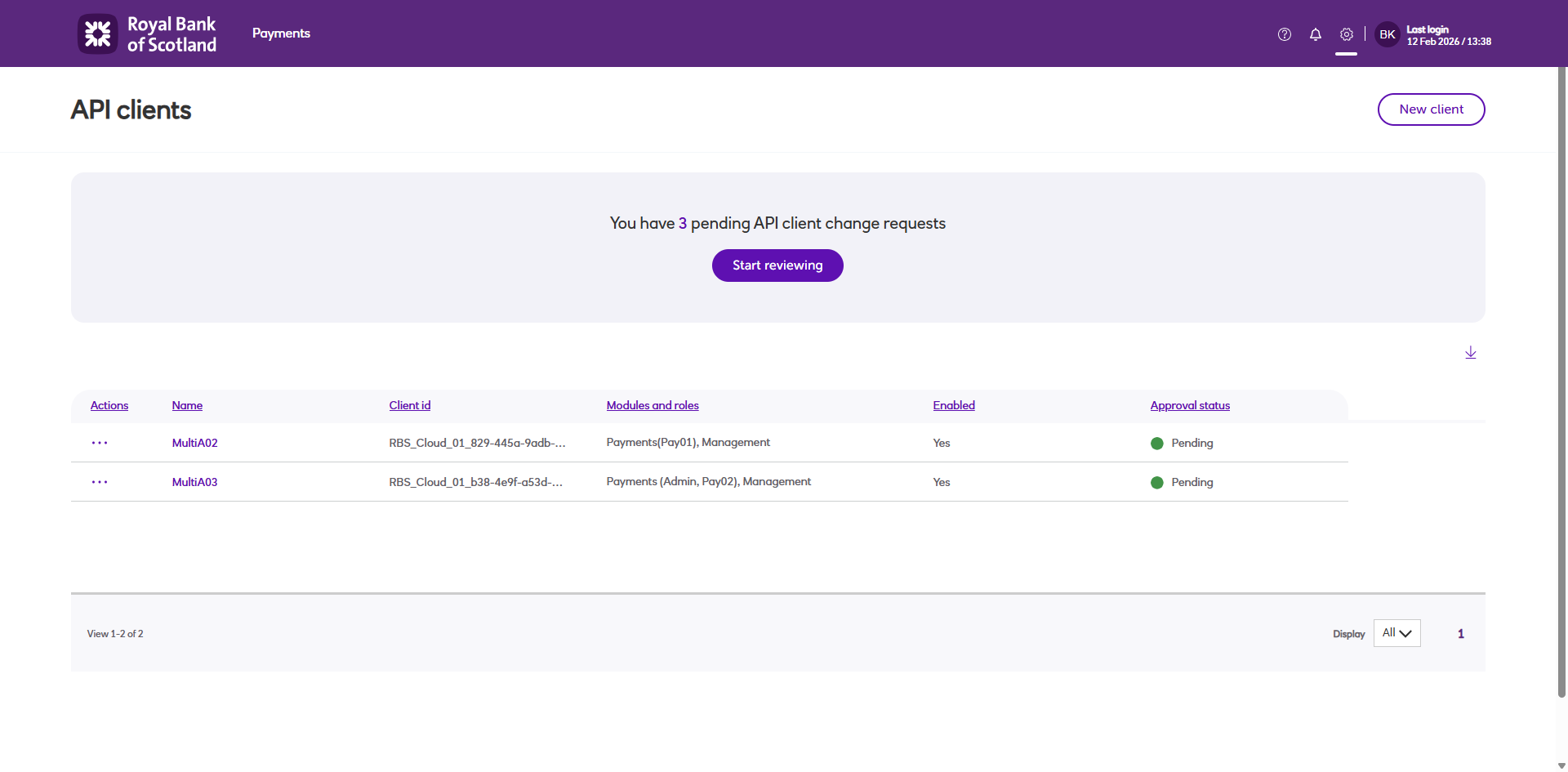Select Payments(Pay01), Management roles text
Screen dimensions: 1568x772
(x=688, y=442)
